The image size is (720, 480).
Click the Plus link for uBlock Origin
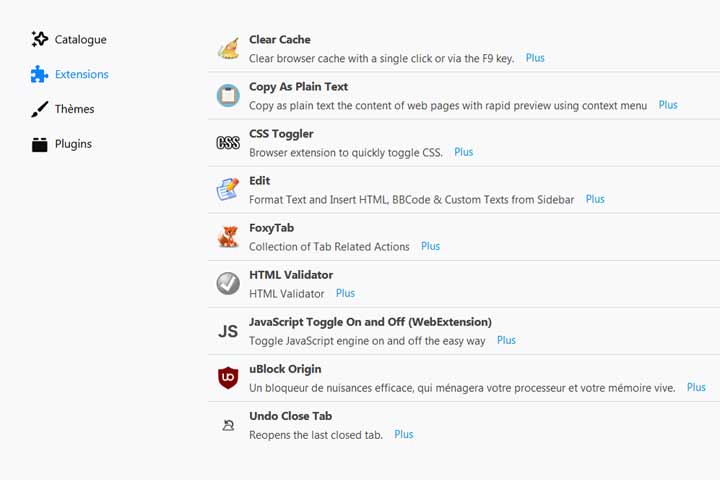696,387
